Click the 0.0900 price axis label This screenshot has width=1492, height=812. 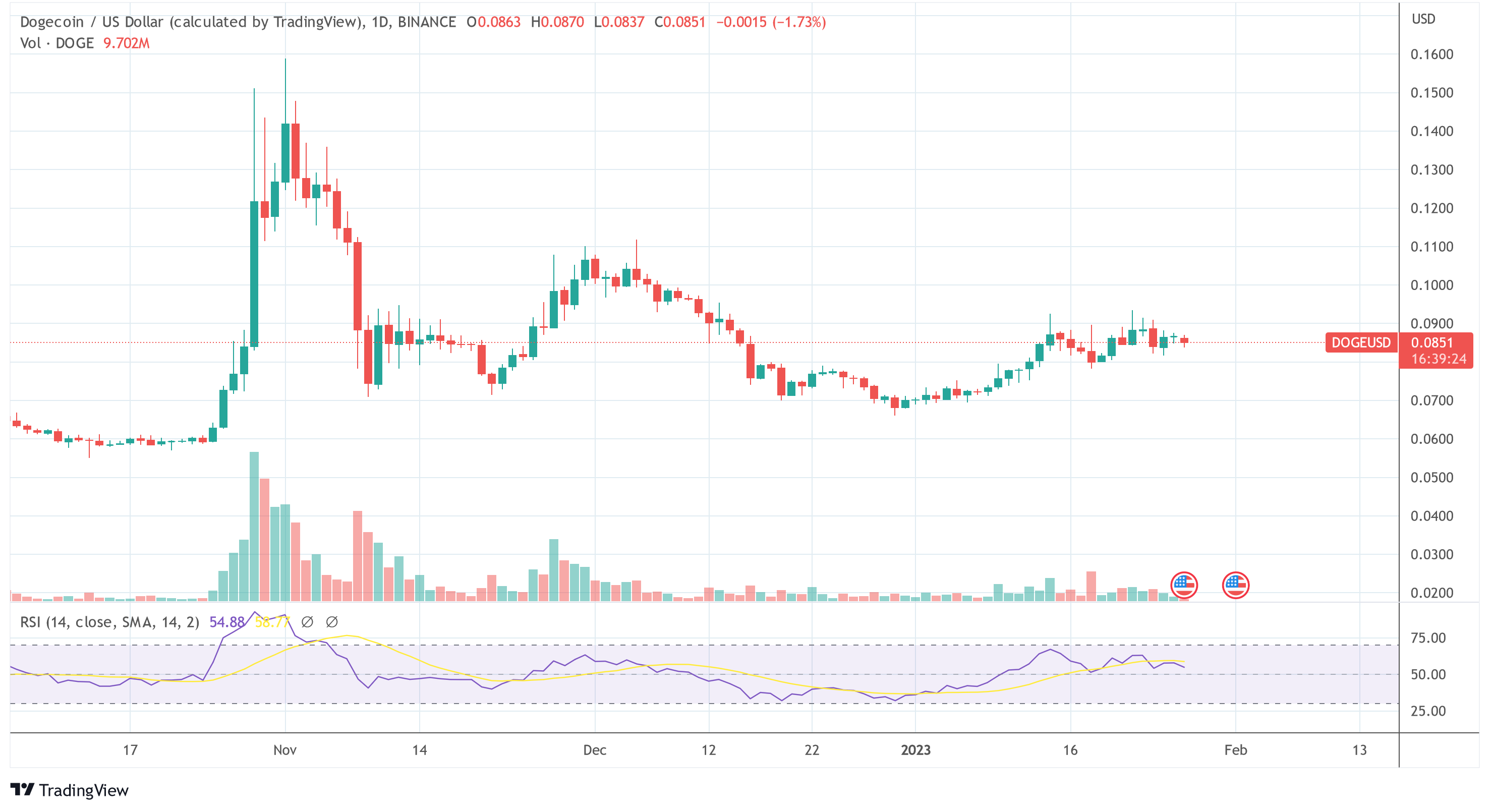click(x=1432, y=324)
